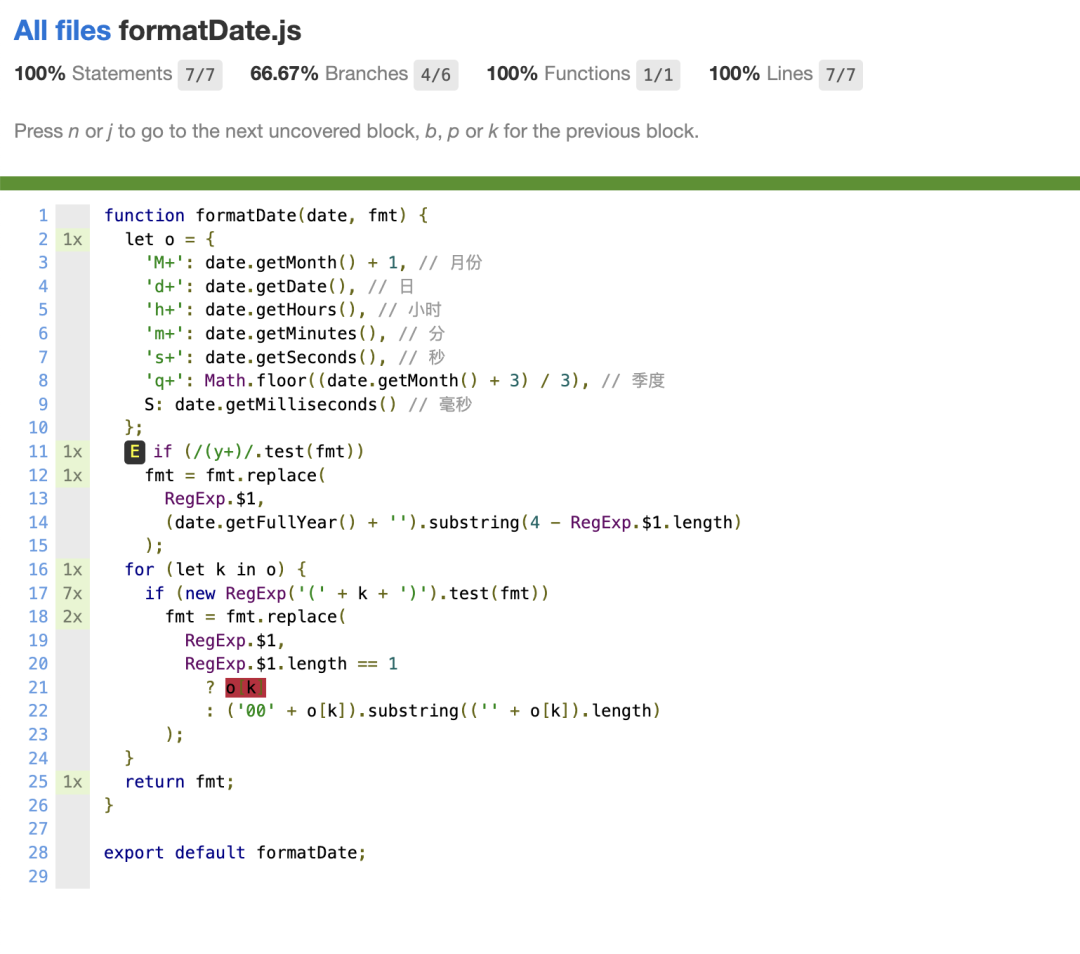The image size is (1080, 954).
Task: Jump to line number 11
Action: tap(38, 452)
